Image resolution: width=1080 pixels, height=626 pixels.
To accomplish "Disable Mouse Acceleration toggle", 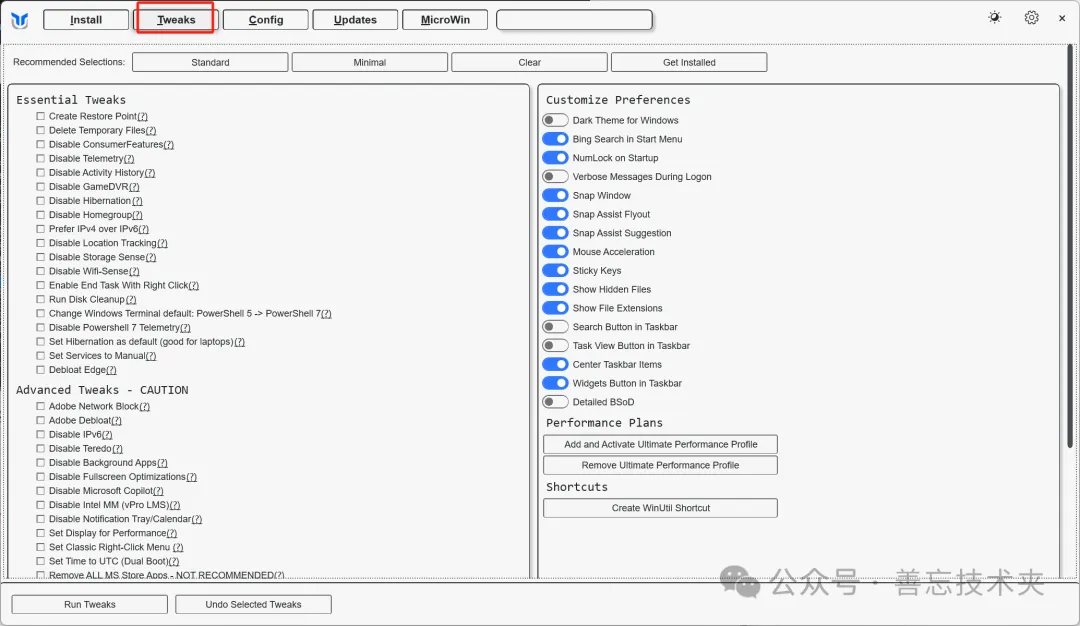I will point(555,251).
